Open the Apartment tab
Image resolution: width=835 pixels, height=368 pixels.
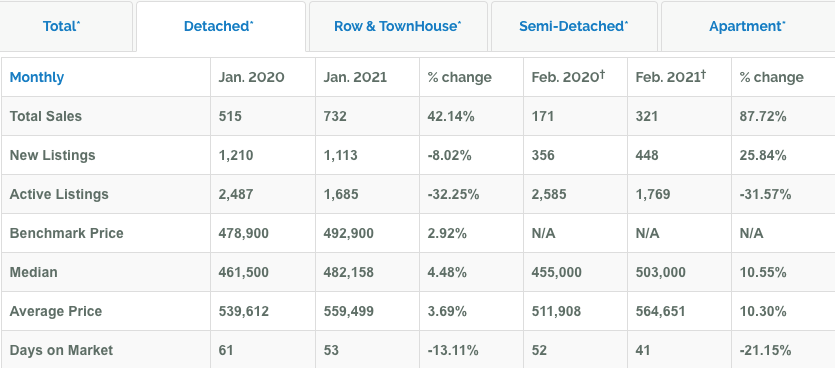[x=747, y=26]
